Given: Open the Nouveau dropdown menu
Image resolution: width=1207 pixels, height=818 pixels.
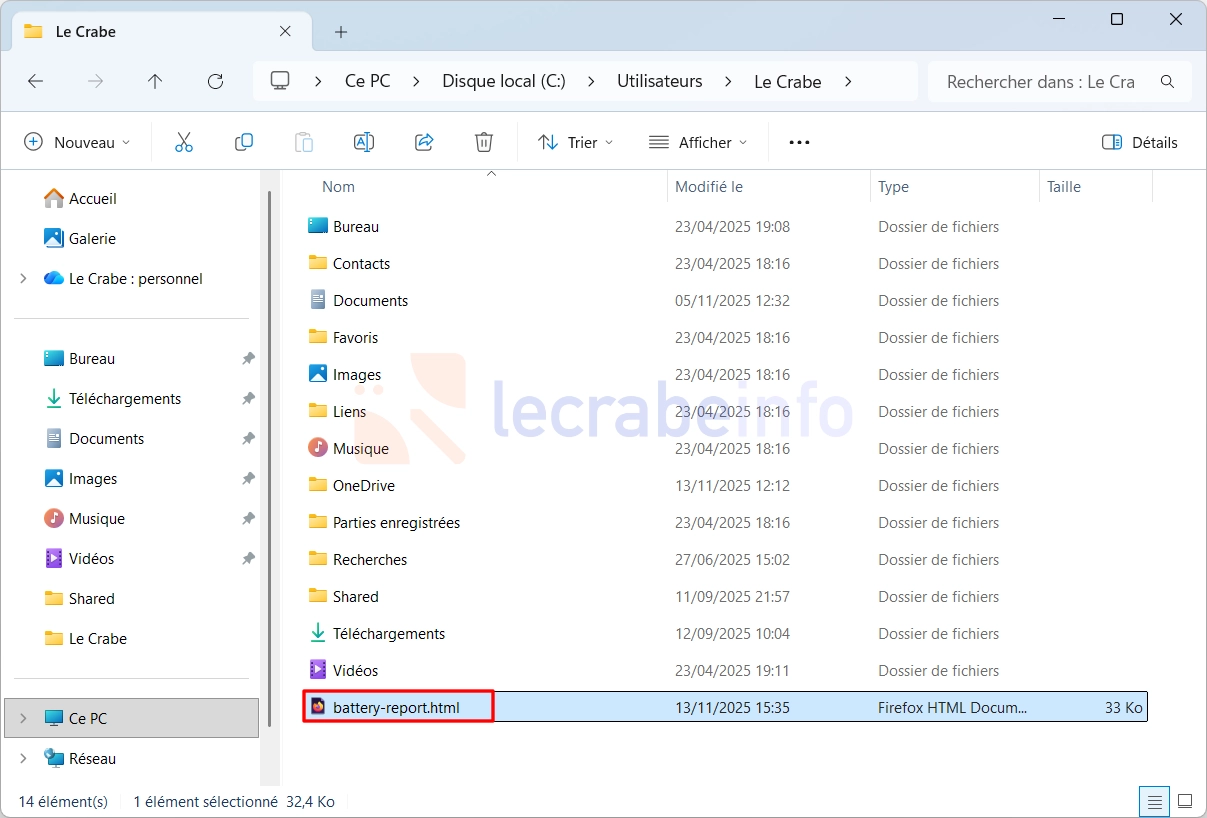Looking at the screenshot, I should click(77, 142).
